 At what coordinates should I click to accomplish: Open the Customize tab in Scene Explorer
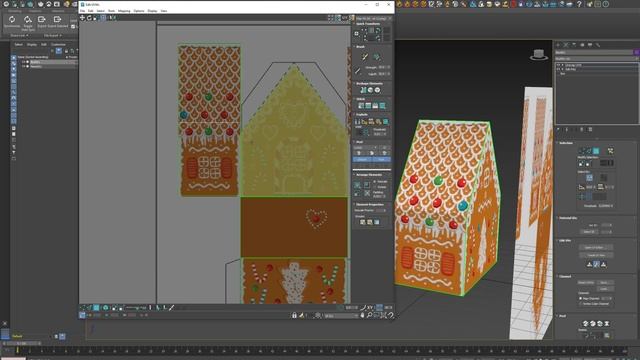(x=58, y=44)
